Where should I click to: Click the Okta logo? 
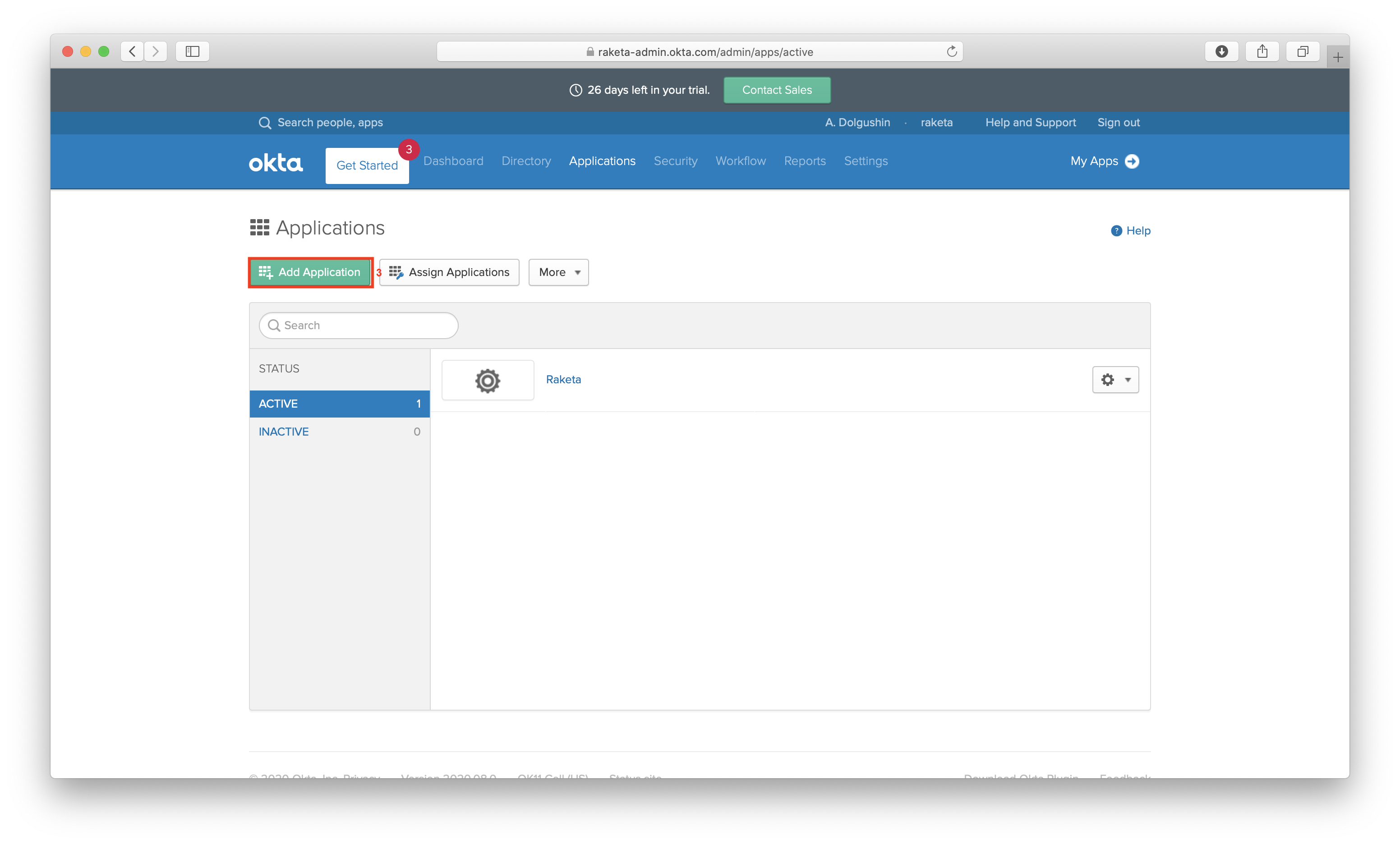coord(276,162)
